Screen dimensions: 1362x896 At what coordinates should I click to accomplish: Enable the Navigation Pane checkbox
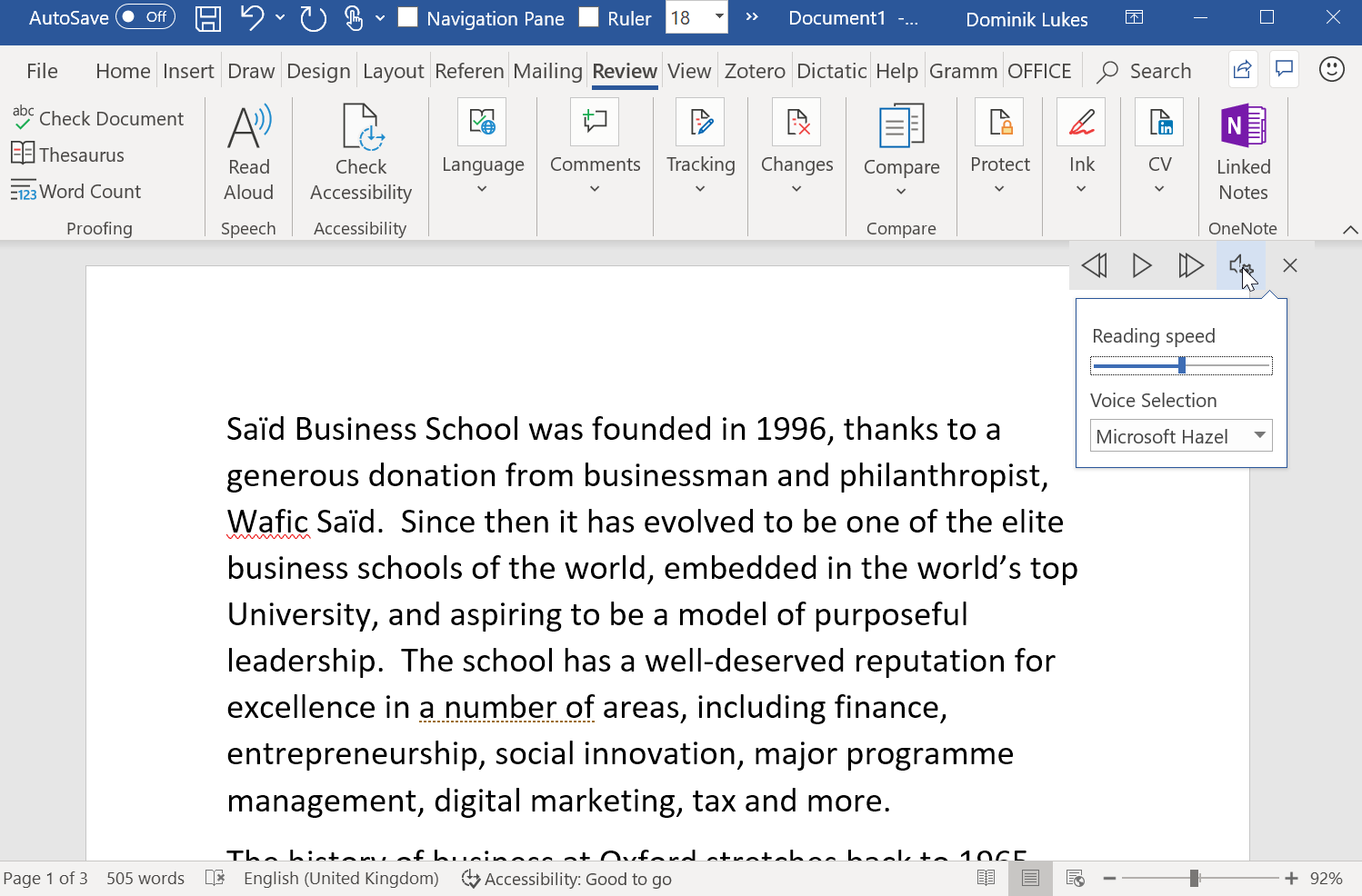(408, 17)
